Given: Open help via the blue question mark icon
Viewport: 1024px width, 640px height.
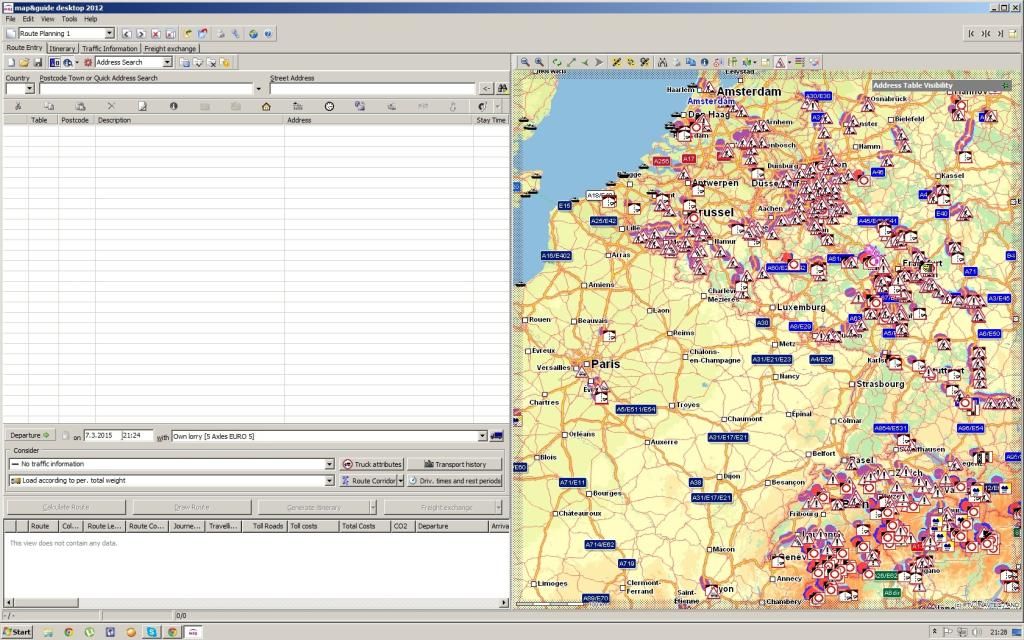Looking at the screenshot, I should click(268, 34).
